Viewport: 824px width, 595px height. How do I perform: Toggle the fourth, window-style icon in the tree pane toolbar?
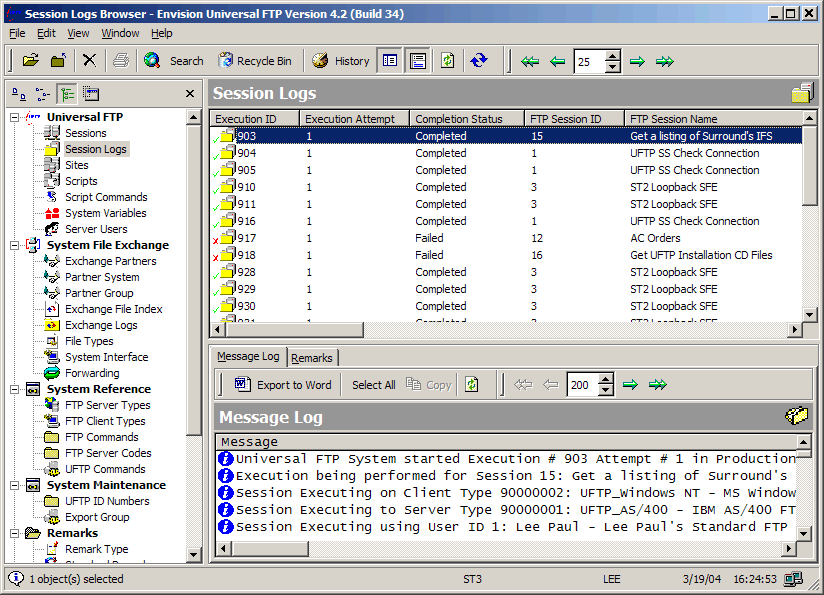click(x=90, y=94)
